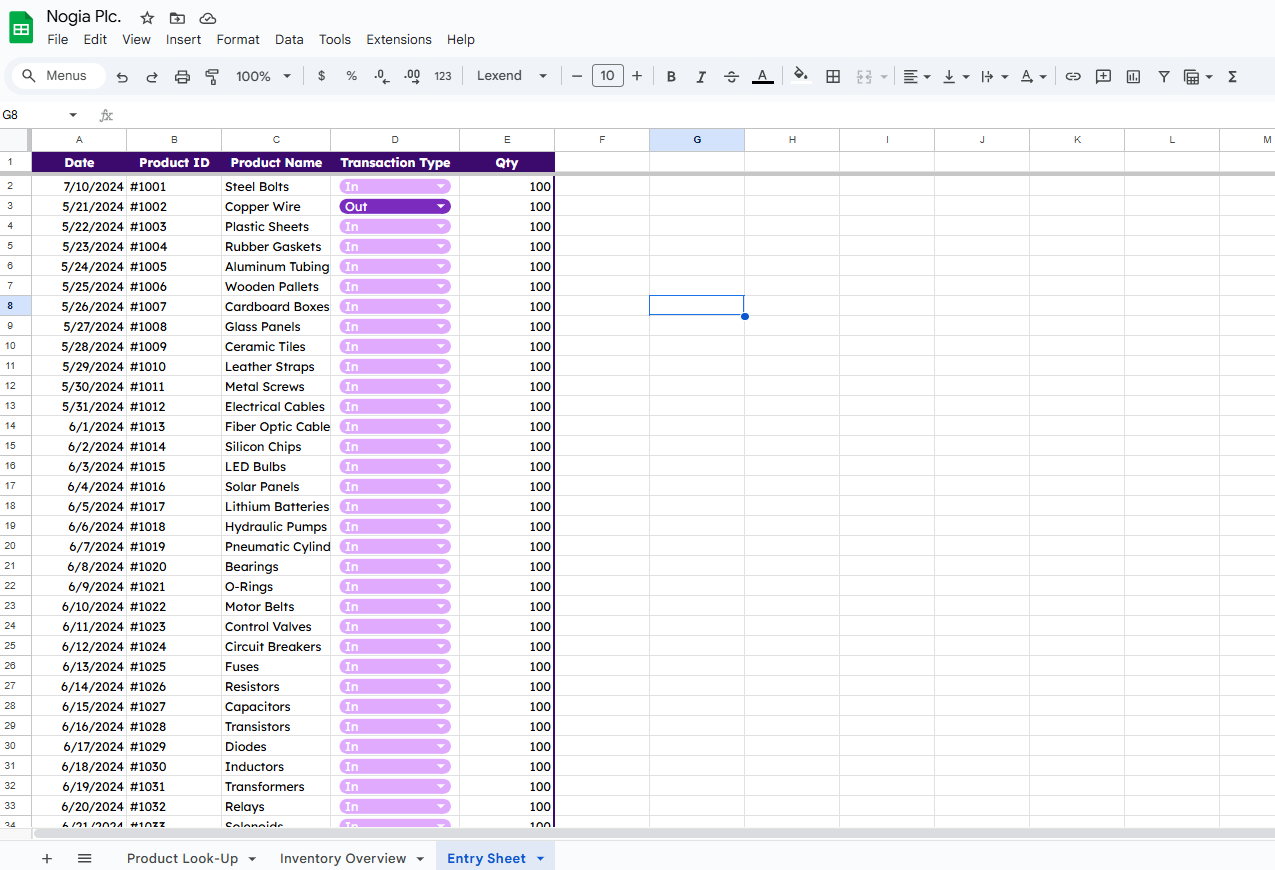Click the insert chart icon

pos(1133,76)
